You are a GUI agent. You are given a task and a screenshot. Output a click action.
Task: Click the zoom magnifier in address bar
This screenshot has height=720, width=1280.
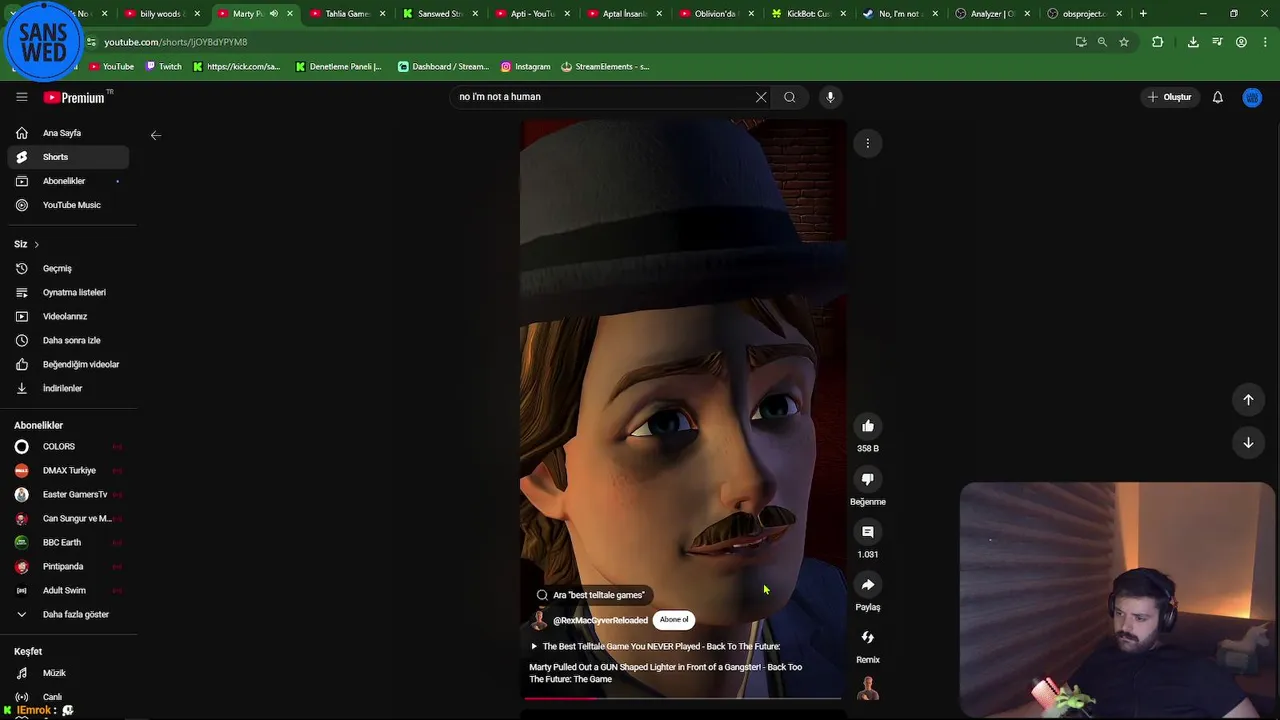point(1102,42)
